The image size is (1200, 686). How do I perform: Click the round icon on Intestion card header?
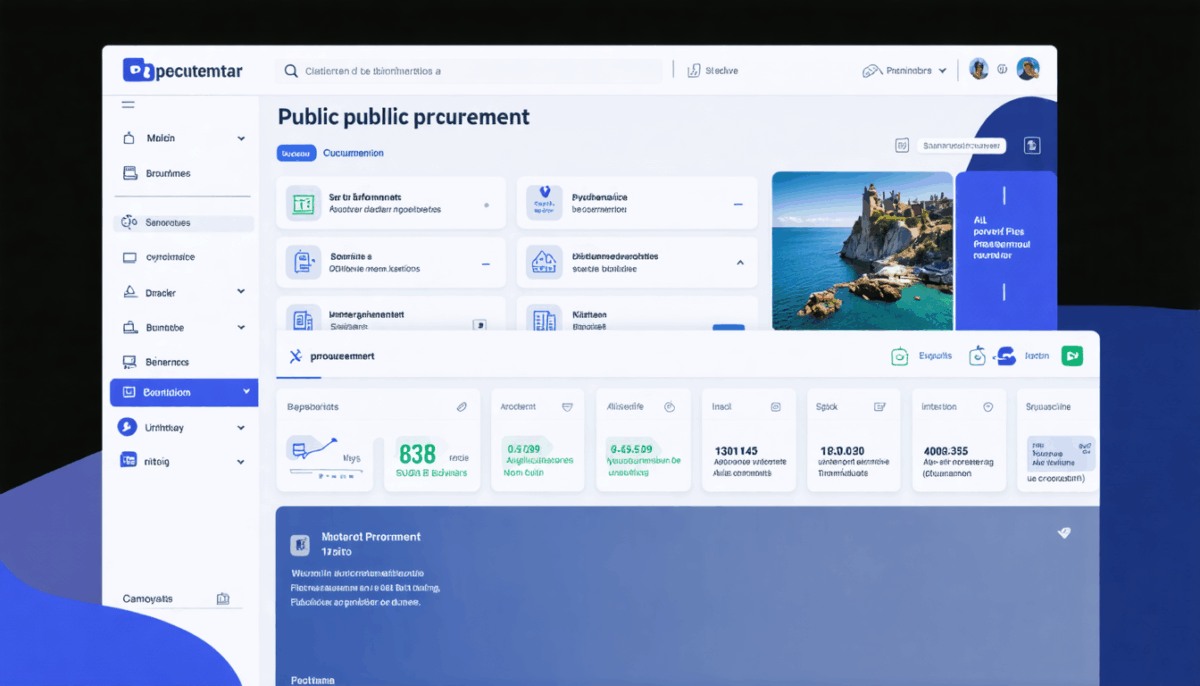(x=988, y=407)
